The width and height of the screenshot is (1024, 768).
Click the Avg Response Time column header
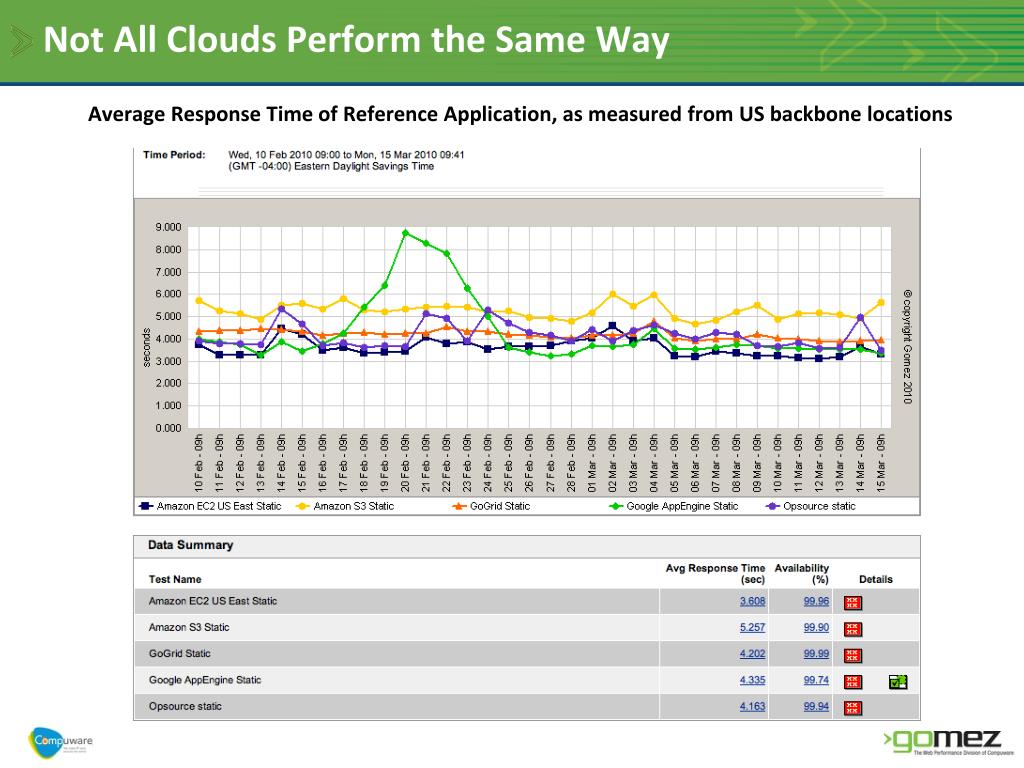[715, 573]
